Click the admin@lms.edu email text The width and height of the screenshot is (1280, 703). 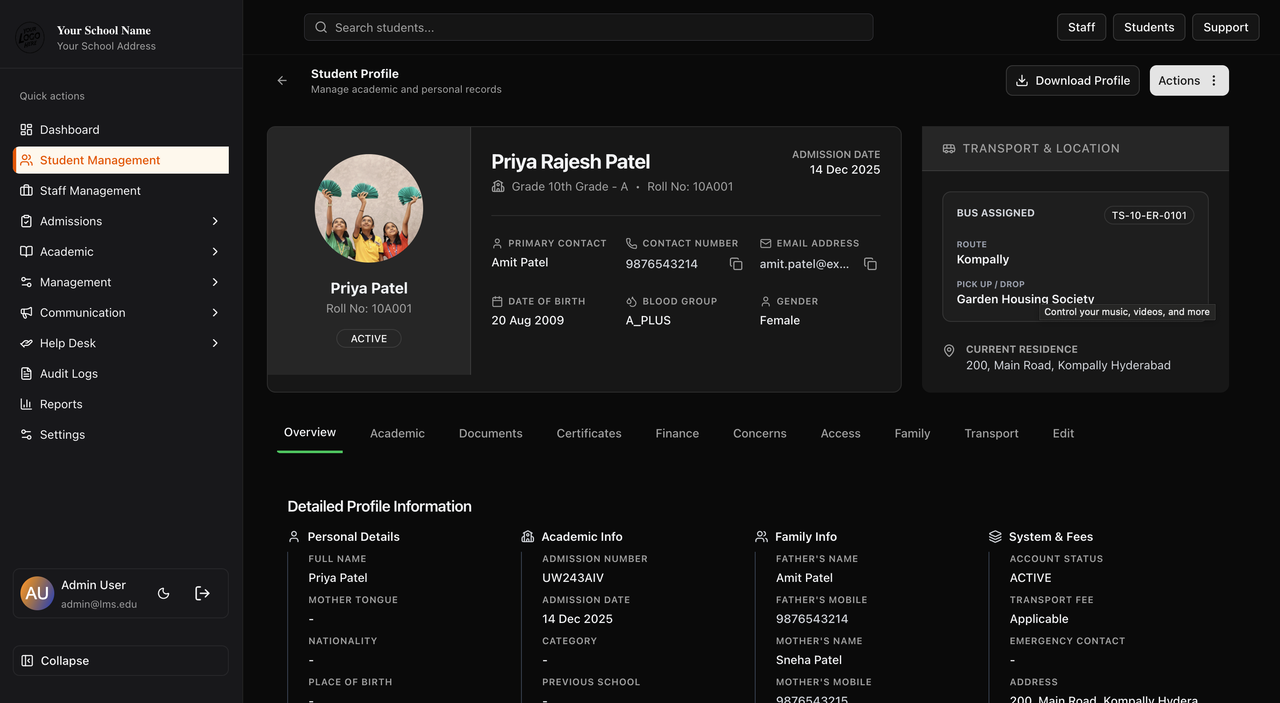(x=99, y=604)
